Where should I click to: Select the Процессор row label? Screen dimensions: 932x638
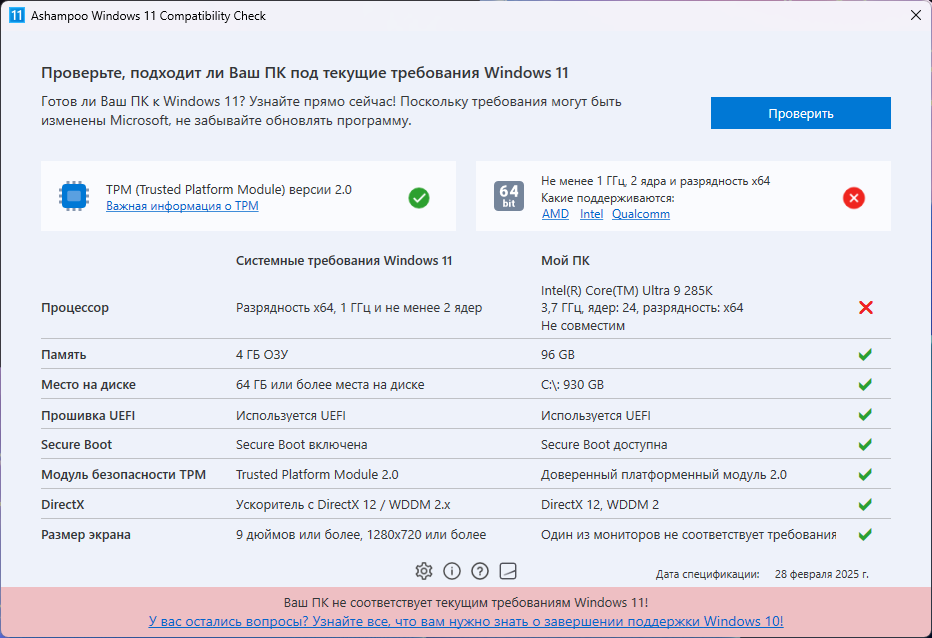[x=75, y=308]
